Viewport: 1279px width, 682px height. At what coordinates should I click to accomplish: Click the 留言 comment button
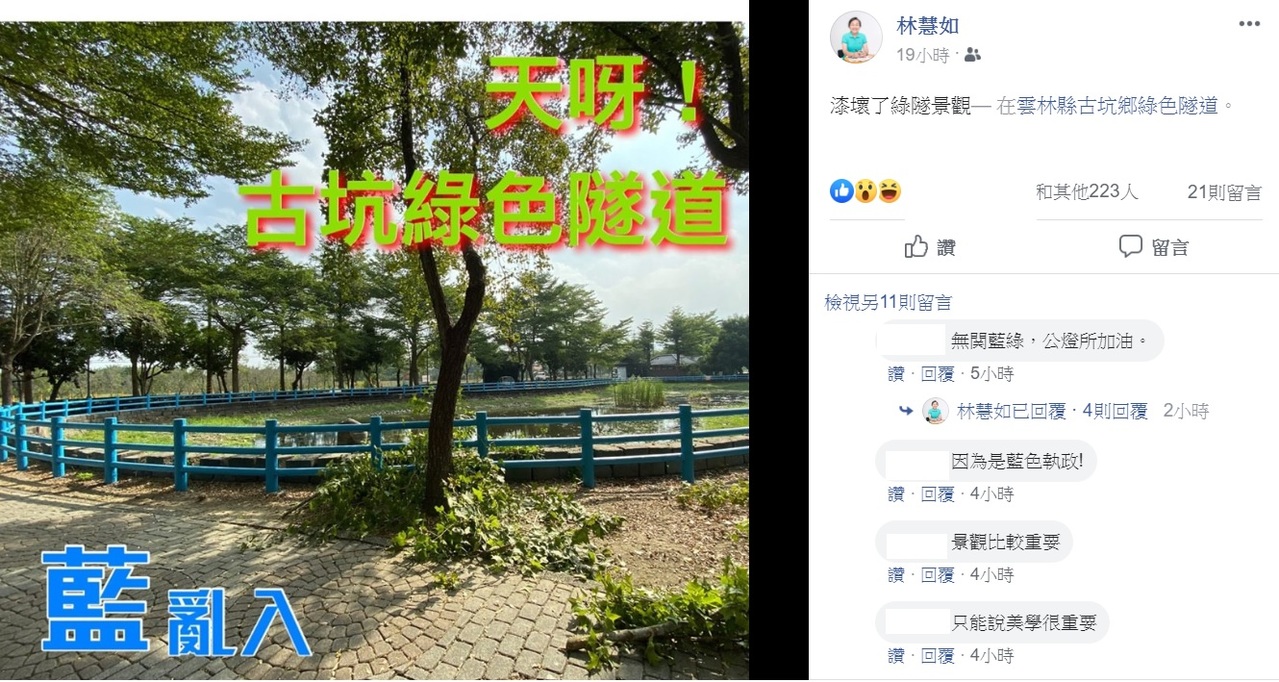click(x=1153, y=247)
